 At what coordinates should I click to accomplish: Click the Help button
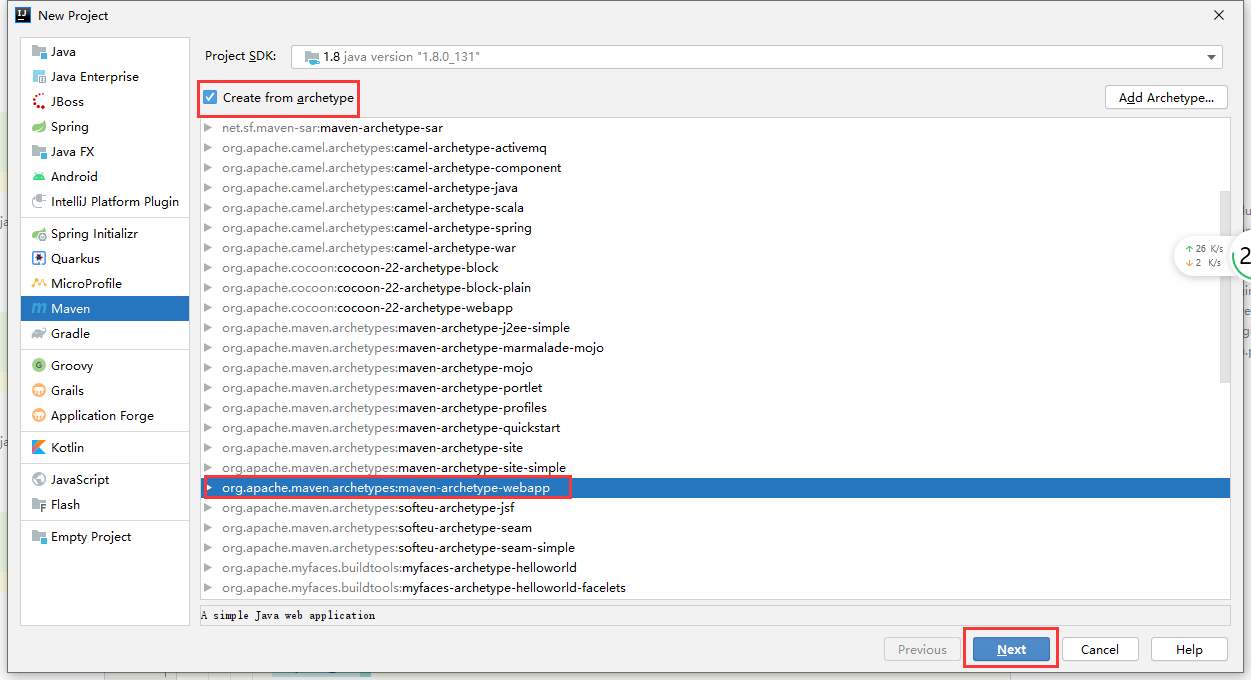1189,649
